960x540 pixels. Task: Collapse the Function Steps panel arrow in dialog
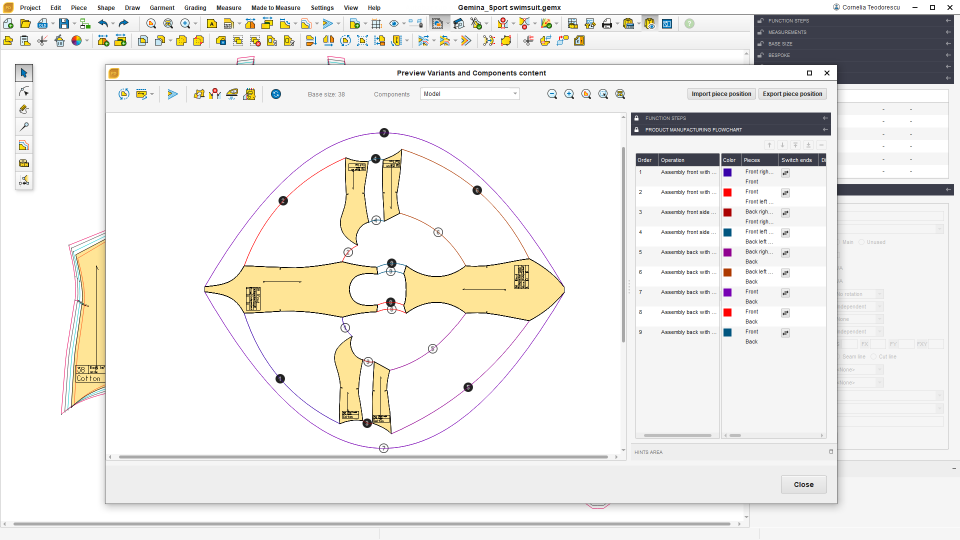[x=825, y=118]
